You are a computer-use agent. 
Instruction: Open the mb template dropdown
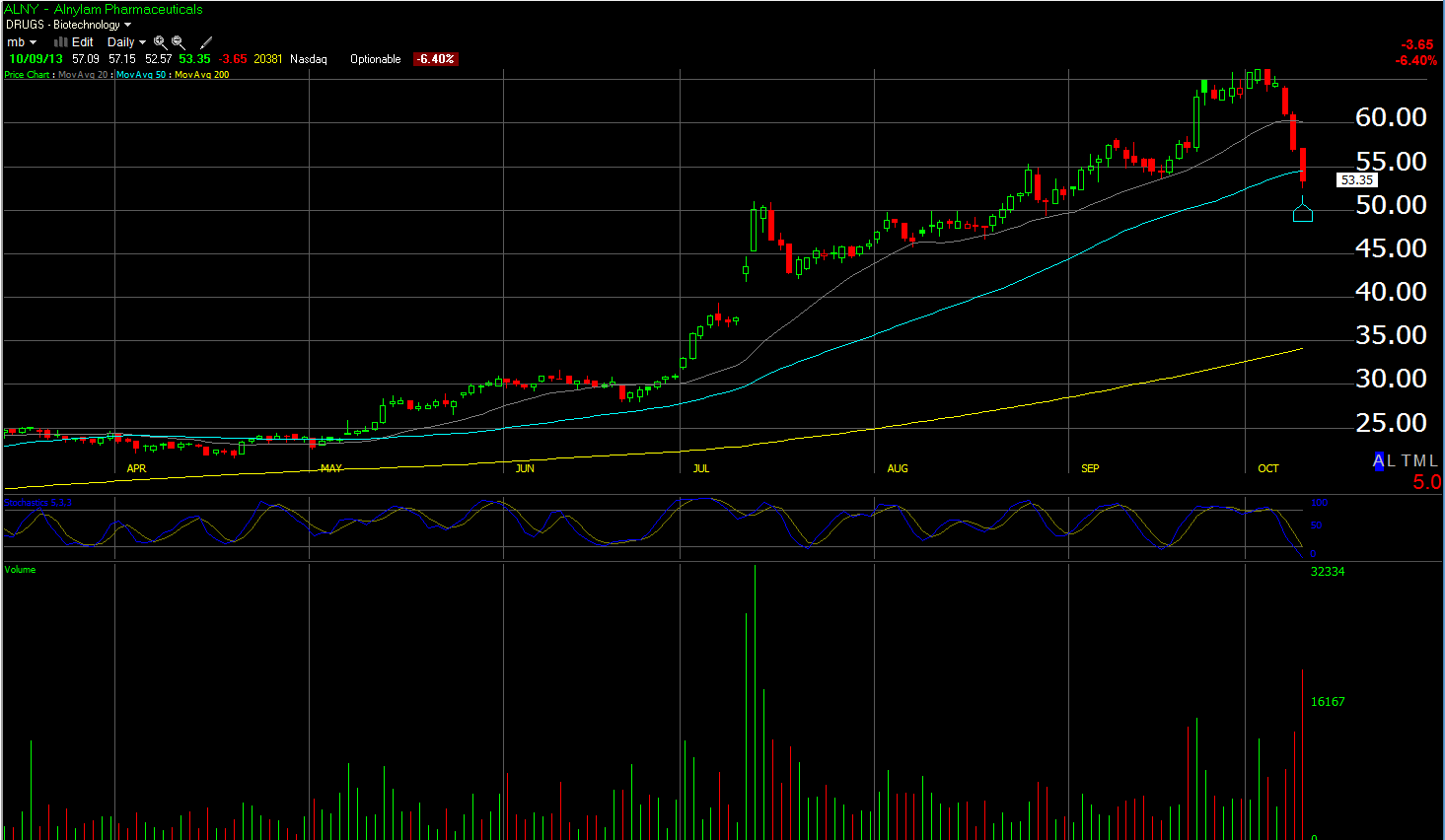point(22,42)
